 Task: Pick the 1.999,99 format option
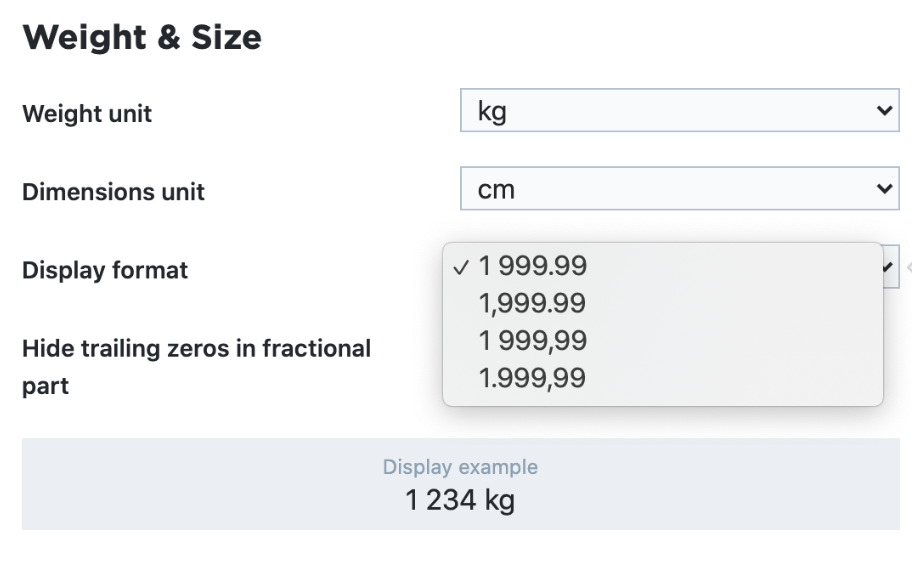pyautogui.click(x=532, y=378)
